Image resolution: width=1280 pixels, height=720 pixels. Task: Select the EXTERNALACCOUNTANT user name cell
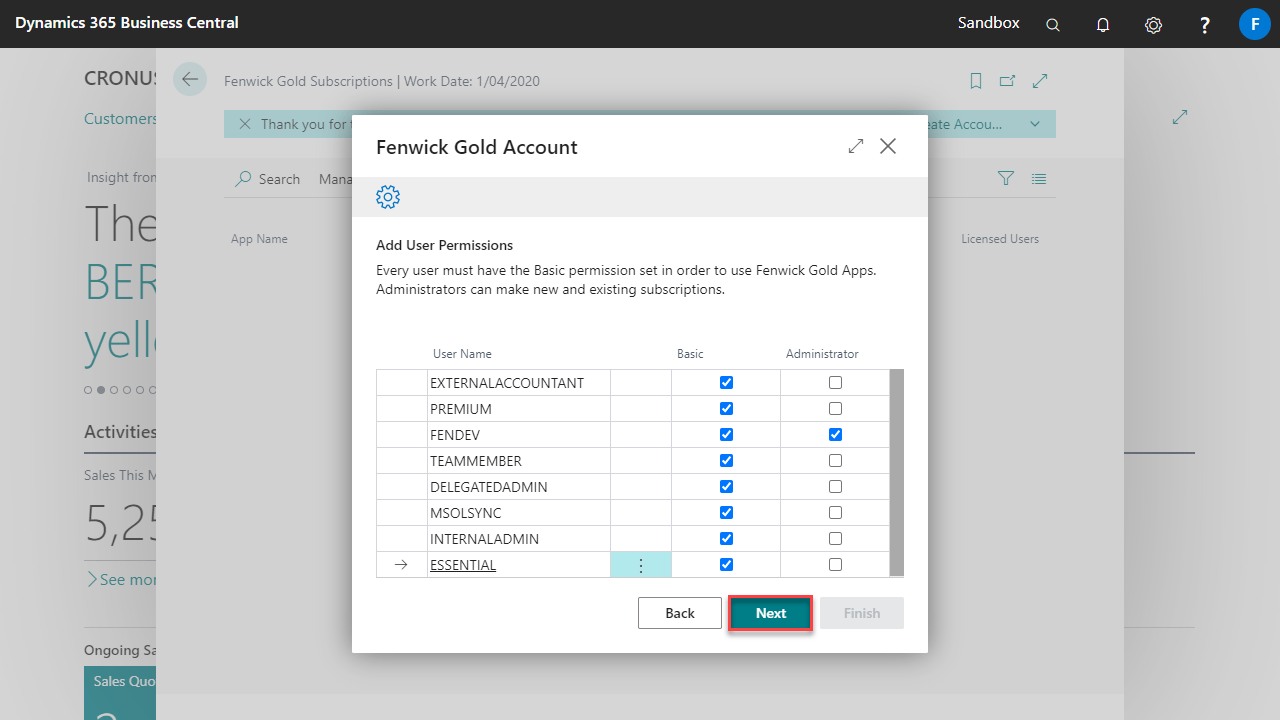(x=519, y=383)
